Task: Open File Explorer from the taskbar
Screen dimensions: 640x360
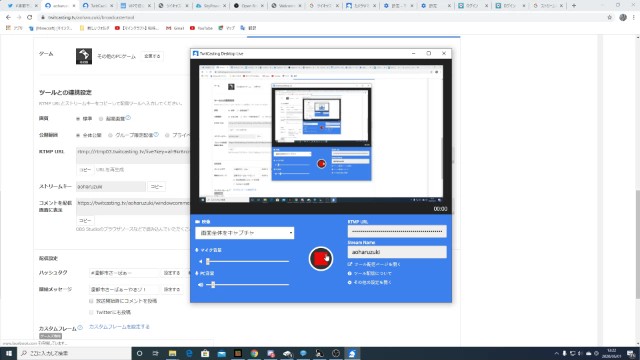Action: (x=172, y=353)
